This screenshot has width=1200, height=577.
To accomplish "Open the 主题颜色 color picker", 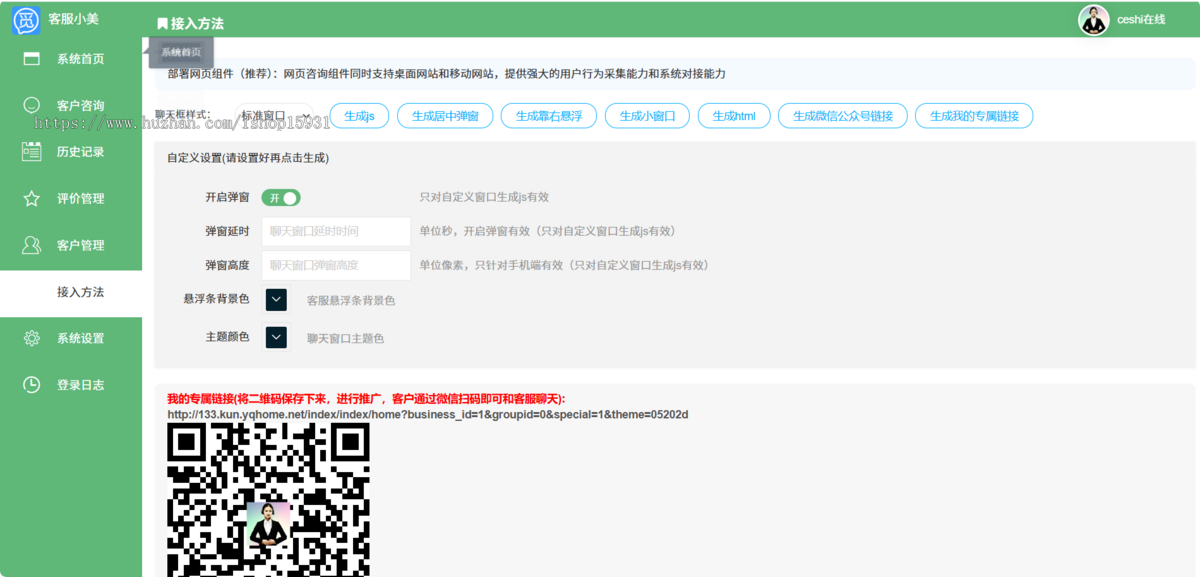I will tap(276, 338).
